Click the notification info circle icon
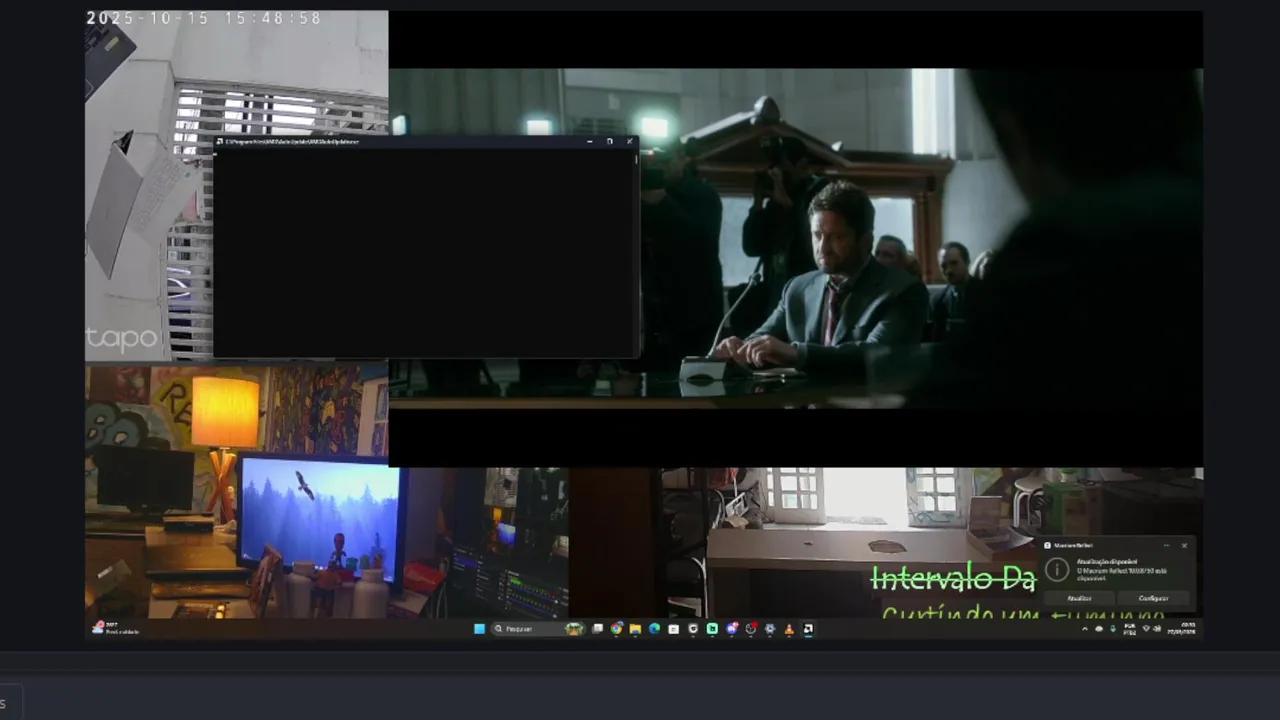The width and height of the screenshot is (1280, 720). click(1057, 570)
